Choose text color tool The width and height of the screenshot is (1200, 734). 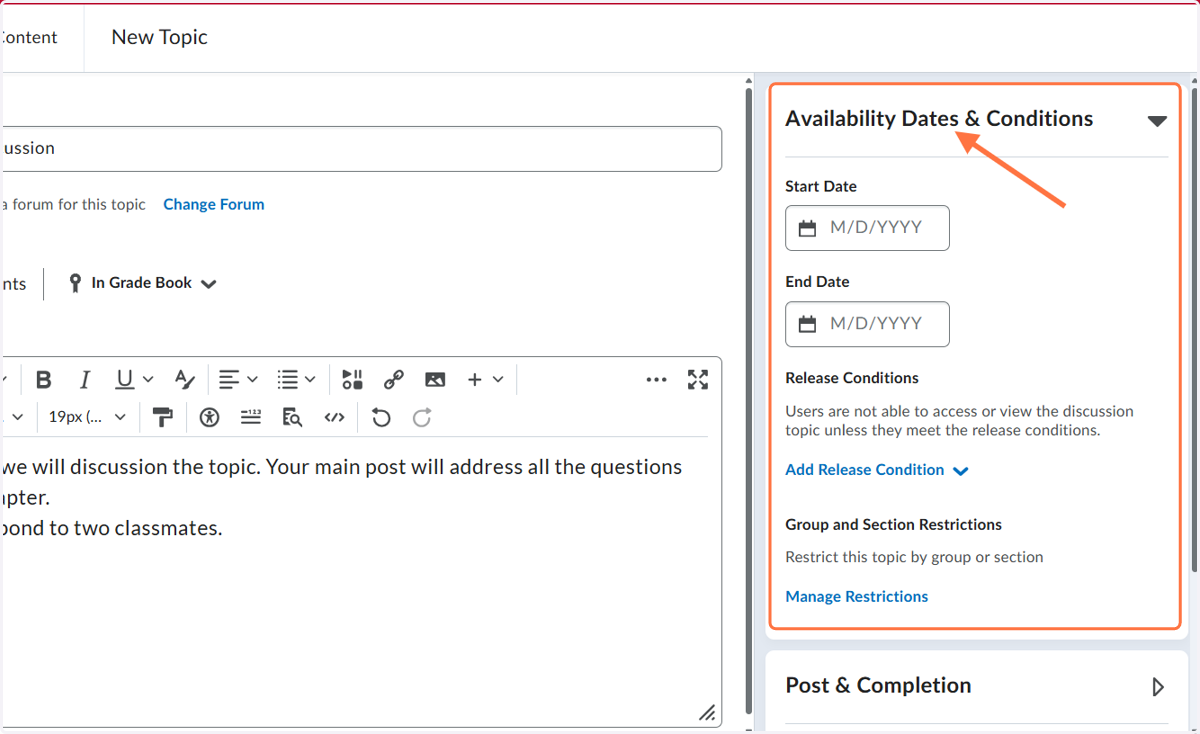[184, 380]
